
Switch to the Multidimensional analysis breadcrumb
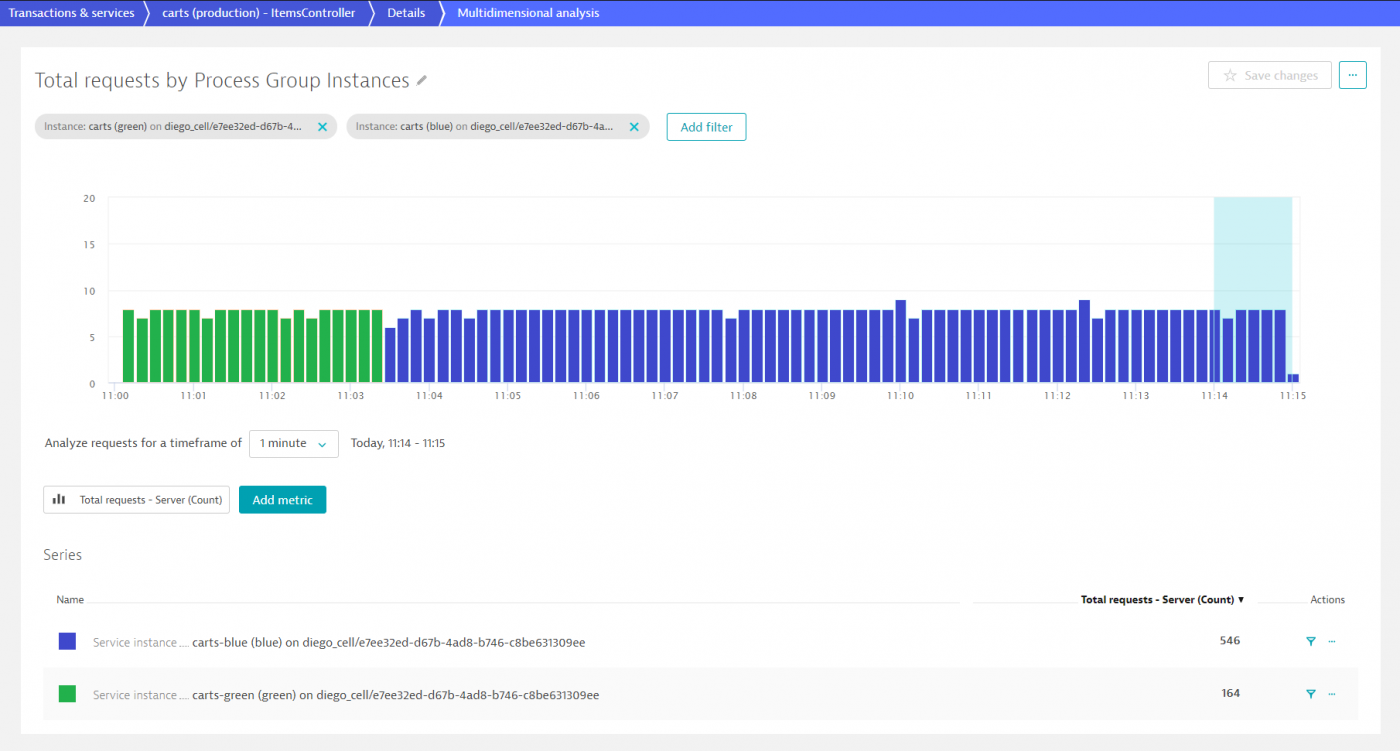[x=528, y=12]
